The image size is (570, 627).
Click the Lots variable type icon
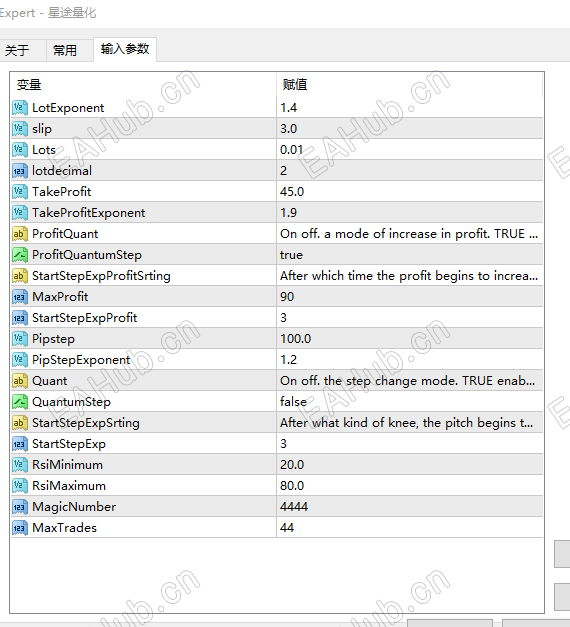pyautogui.click(x=20, y=150)
